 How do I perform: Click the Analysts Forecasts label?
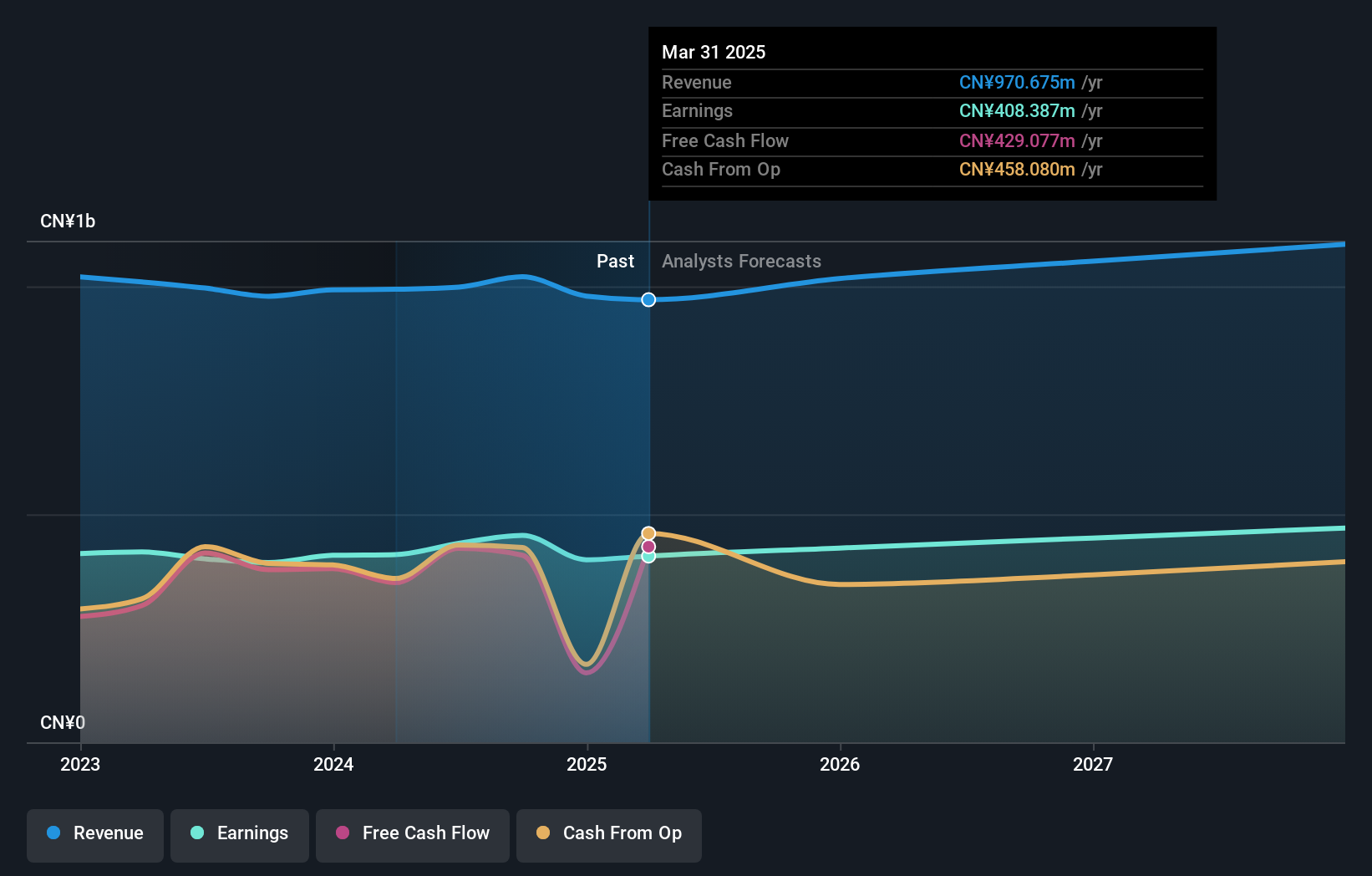pyautogui.click(x=741, y=262)
